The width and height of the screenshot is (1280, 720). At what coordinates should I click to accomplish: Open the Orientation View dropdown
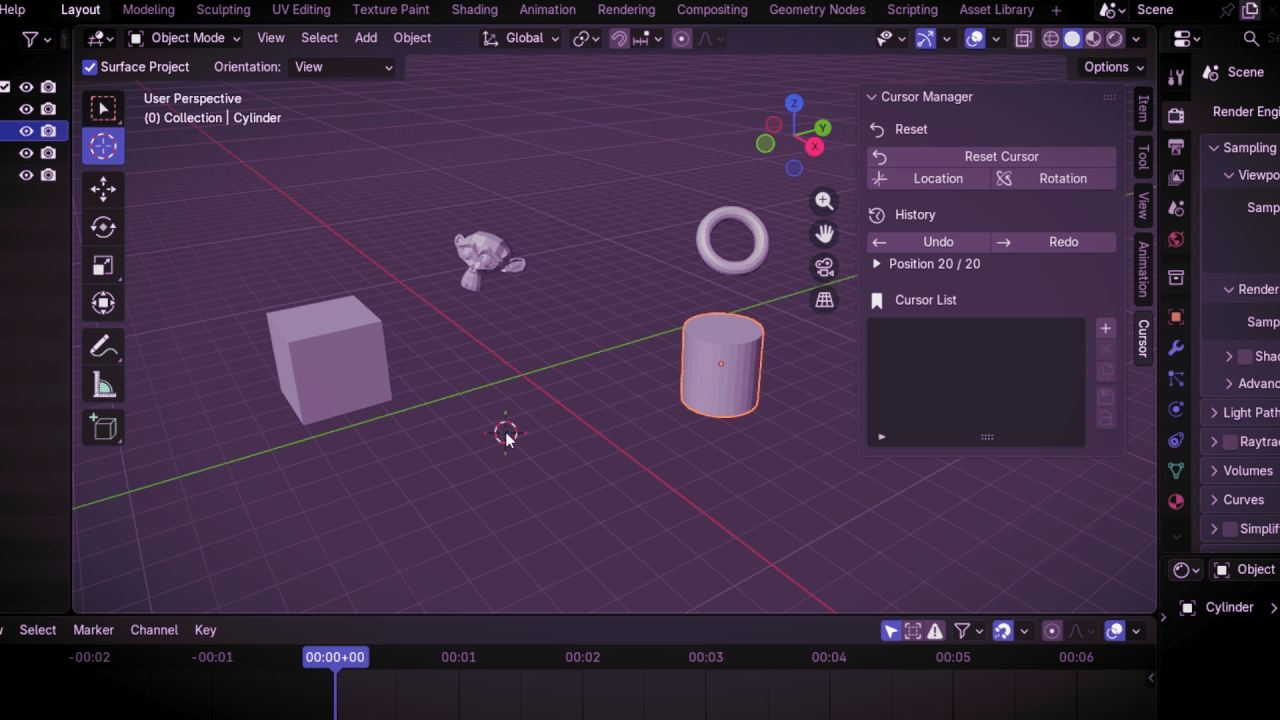click(x=343, y=67)
